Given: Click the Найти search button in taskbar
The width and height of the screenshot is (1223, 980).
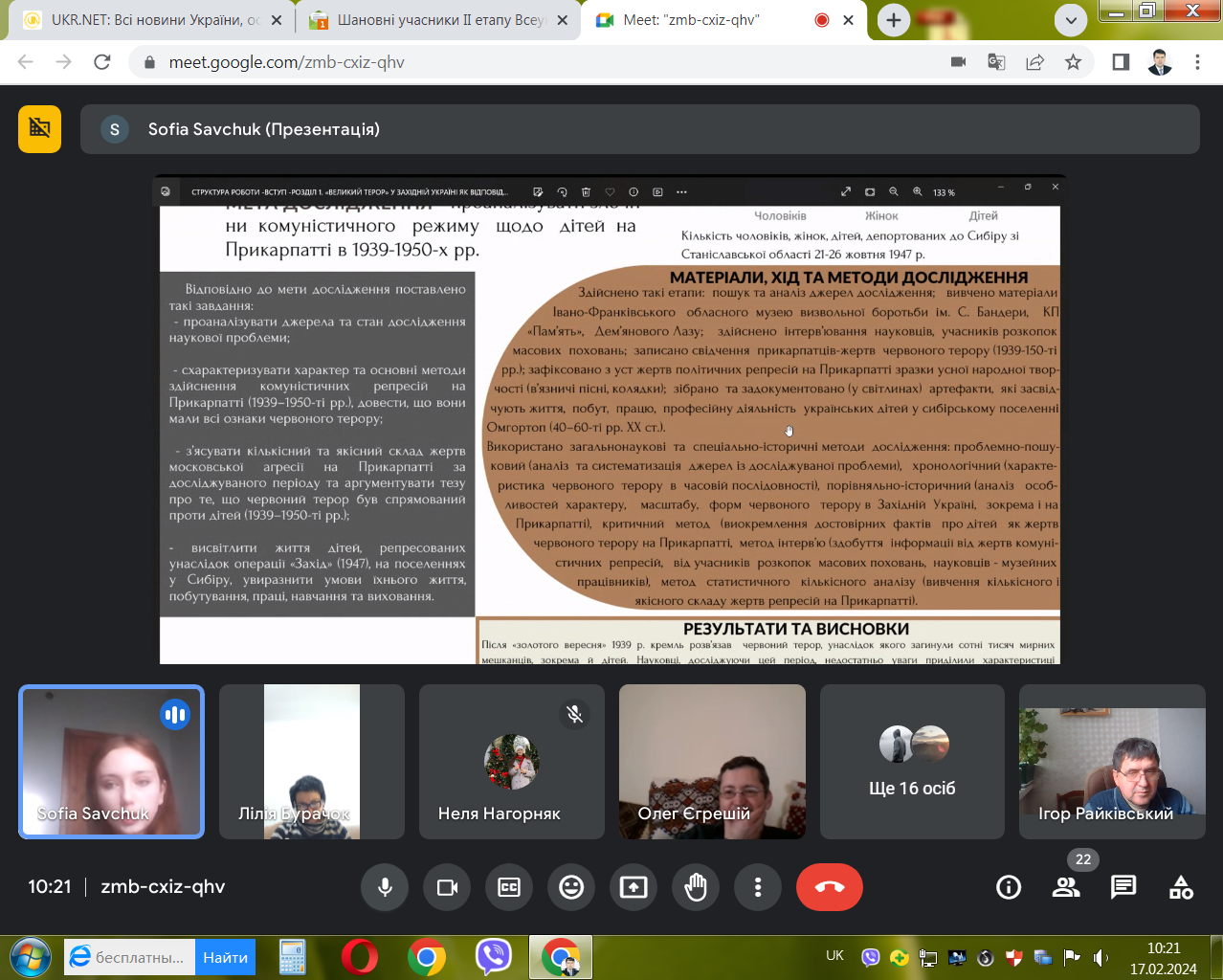Looking at the screenshot, I should pos(225,957).
